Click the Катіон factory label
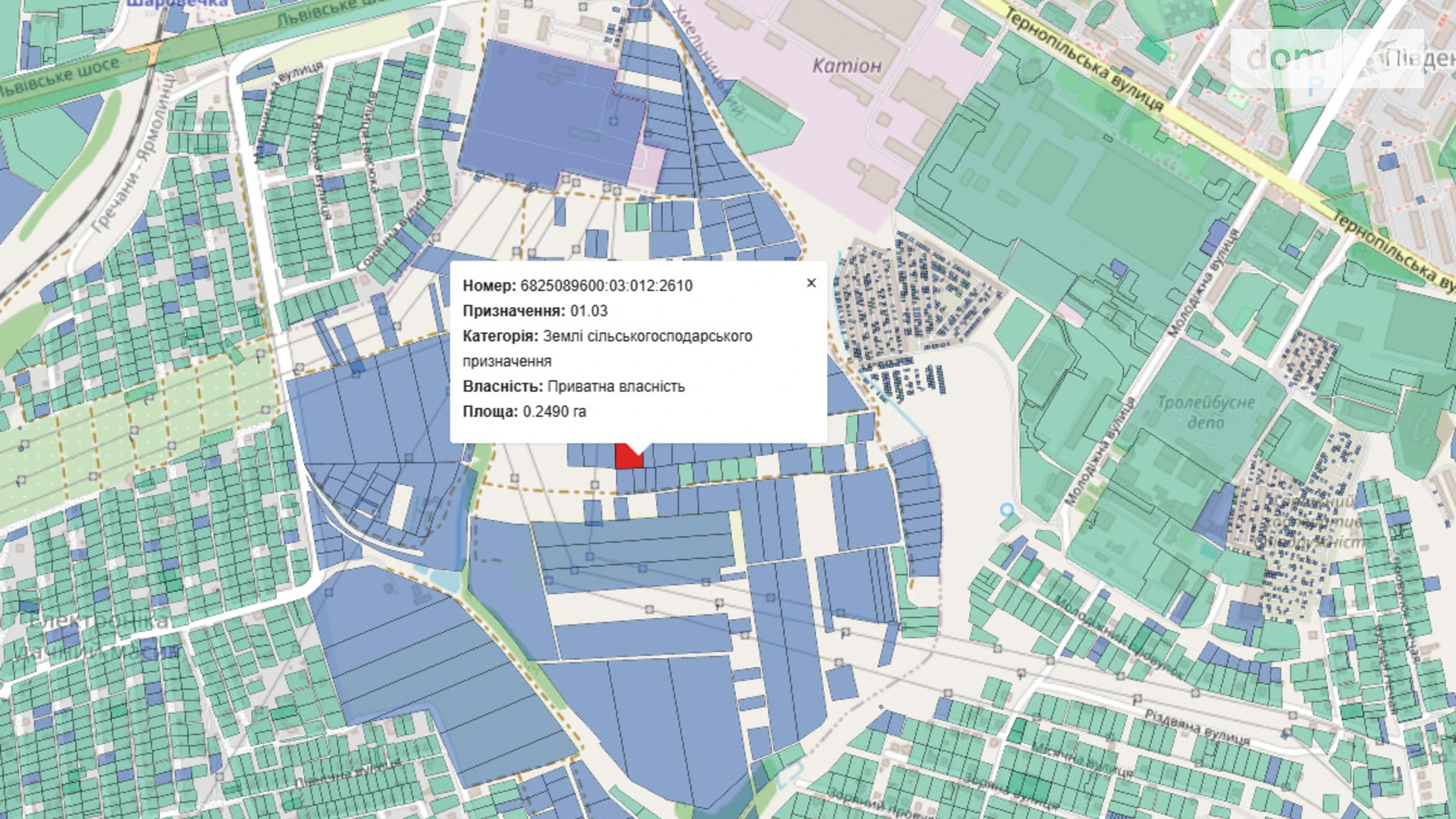Viewport: 1456px width, 819px height. pos(847,65)
